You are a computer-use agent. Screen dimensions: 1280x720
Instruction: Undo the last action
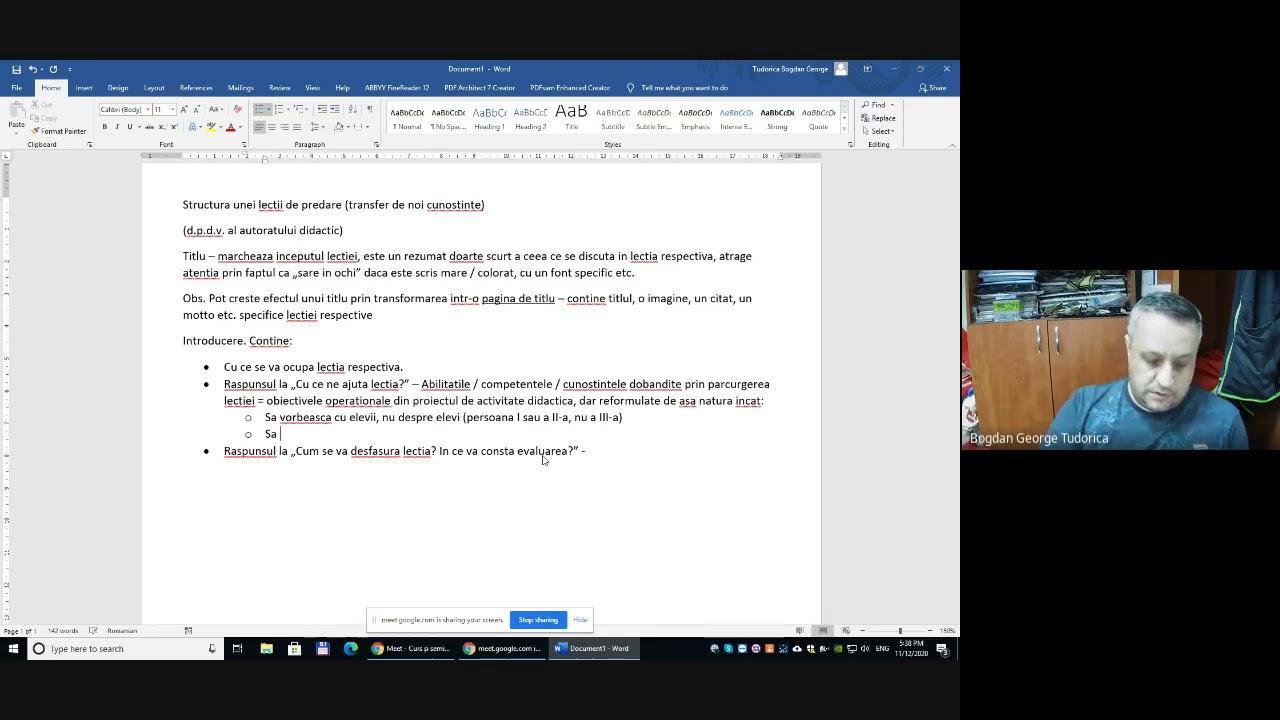tap(33, 69)
